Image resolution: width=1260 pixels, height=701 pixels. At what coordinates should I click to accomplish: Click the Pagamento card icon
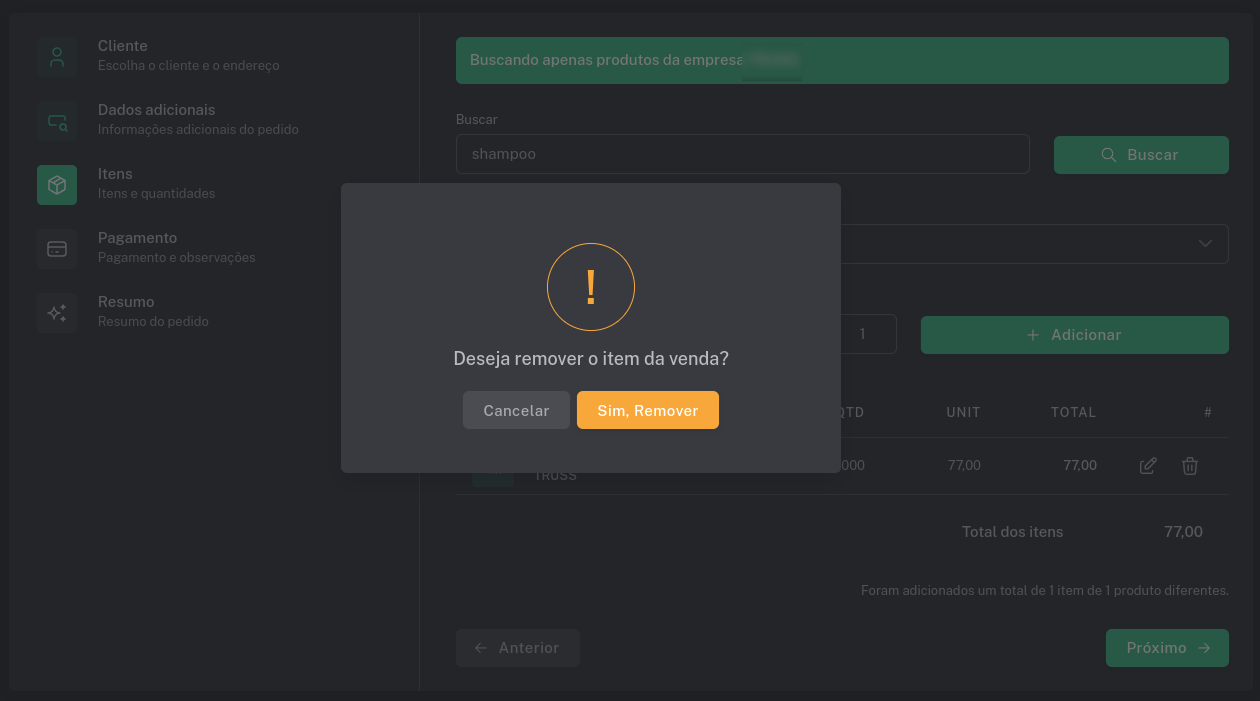[x=57, y=249]
